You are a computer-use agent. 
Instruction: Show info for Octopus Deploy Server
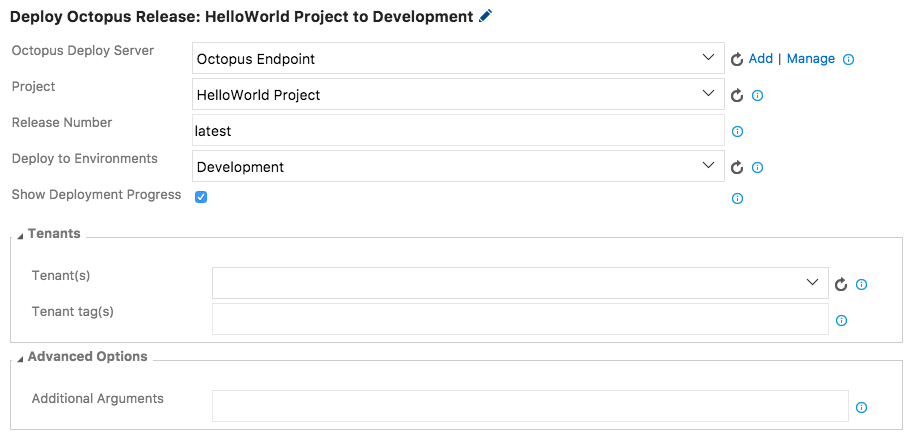click(848, 59)
